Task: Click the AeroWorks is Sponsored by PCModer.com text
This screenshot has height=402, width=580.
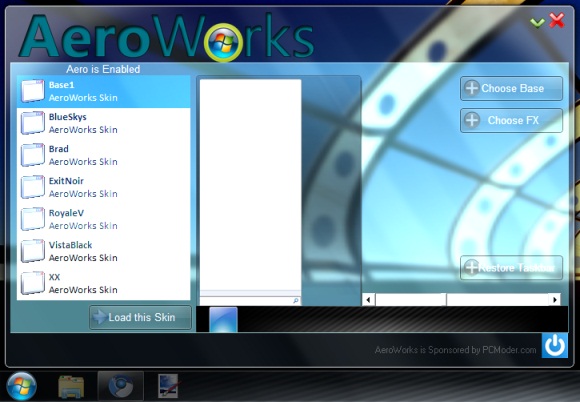Action: [x=455, y=350]
